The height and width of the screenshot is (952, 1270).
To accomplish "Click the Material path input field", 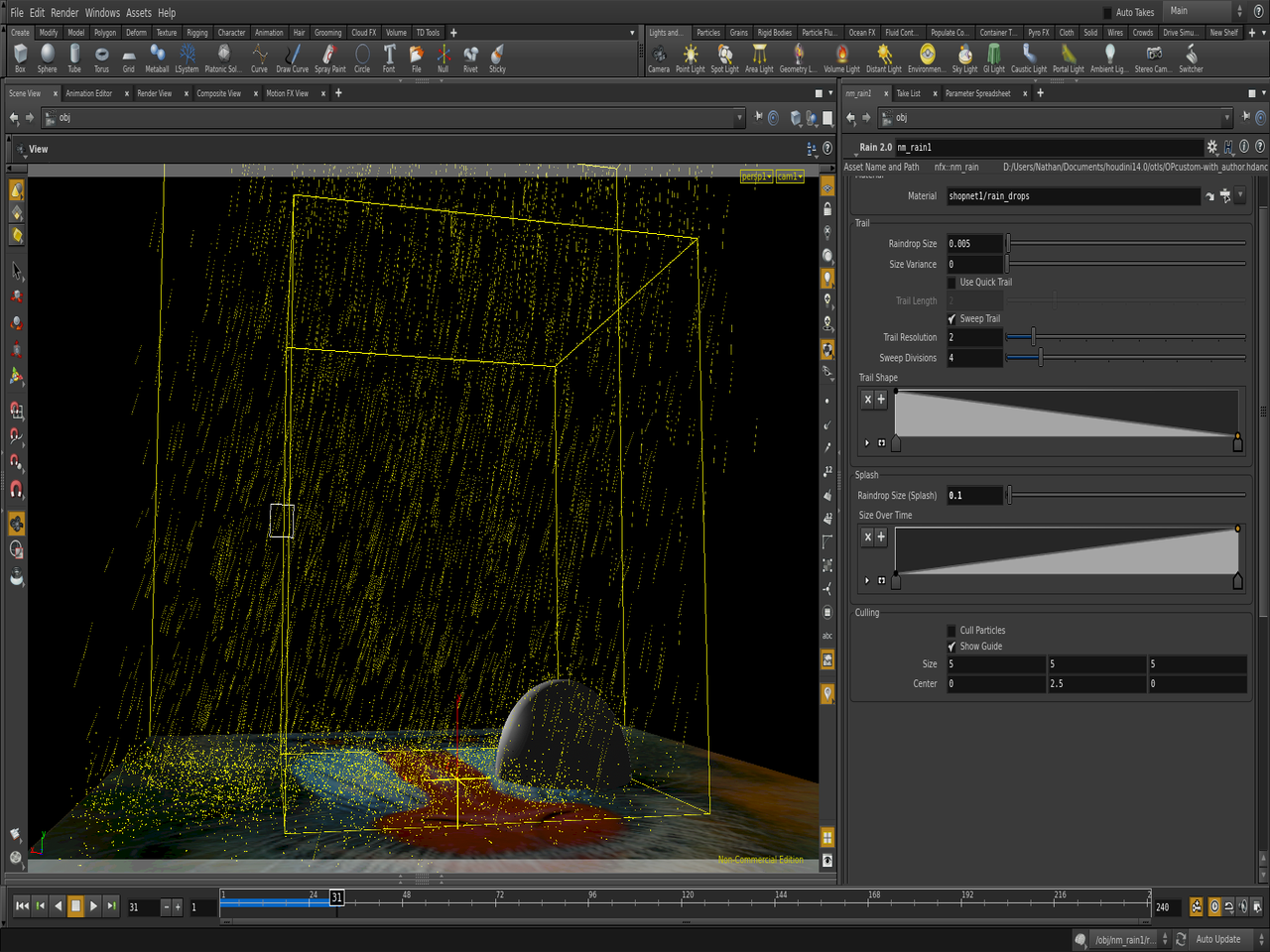I will [x=1073, y=196].
